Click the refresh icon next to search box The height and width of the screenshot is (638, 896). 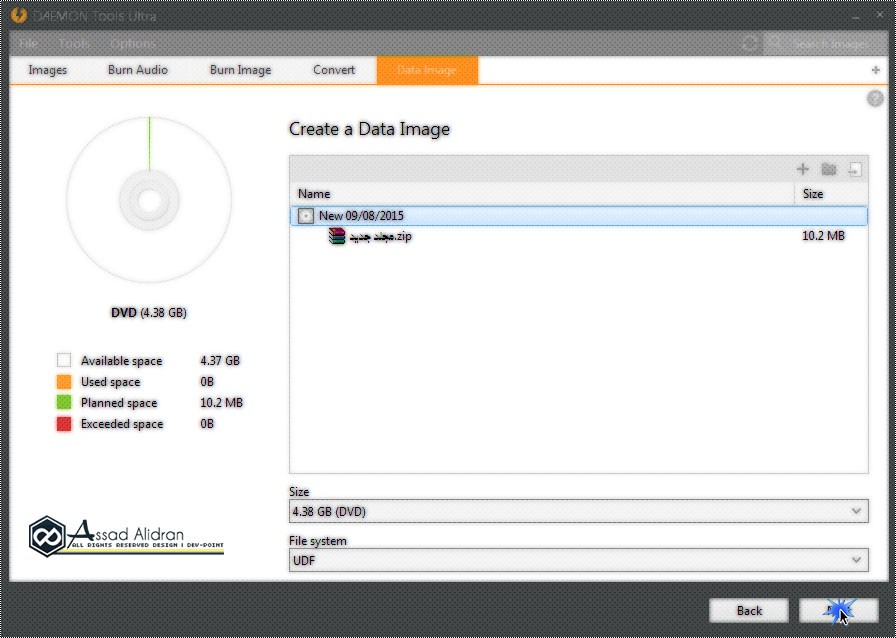[x=750, y=43]
